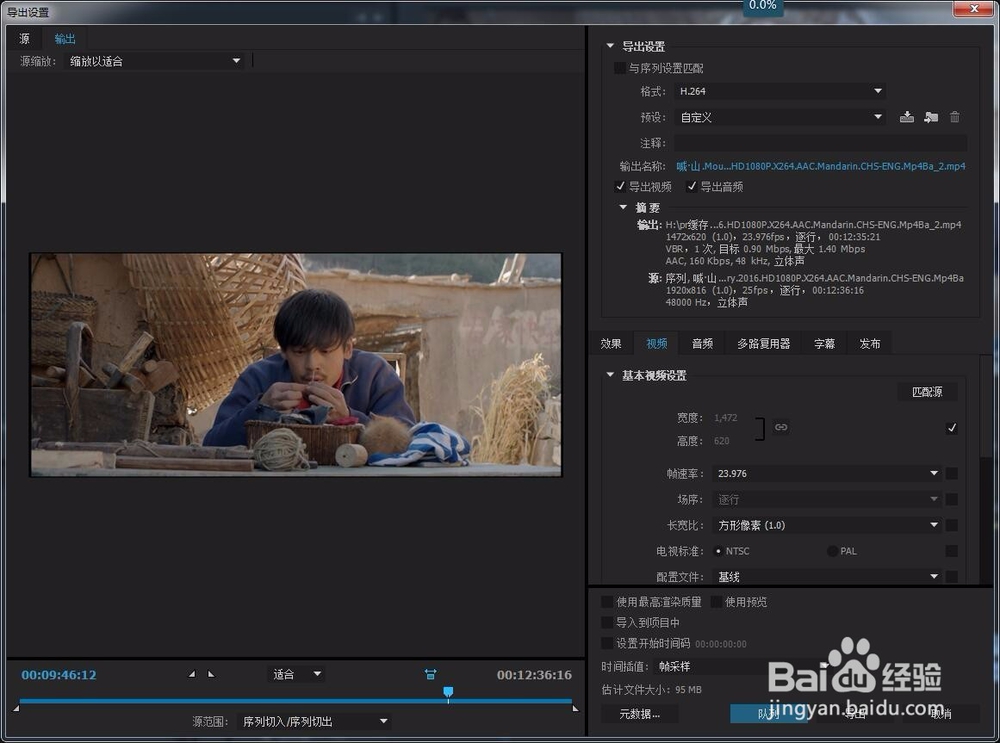Open the 字幕 tab
1000x743 pixels.
click(824, 344)
